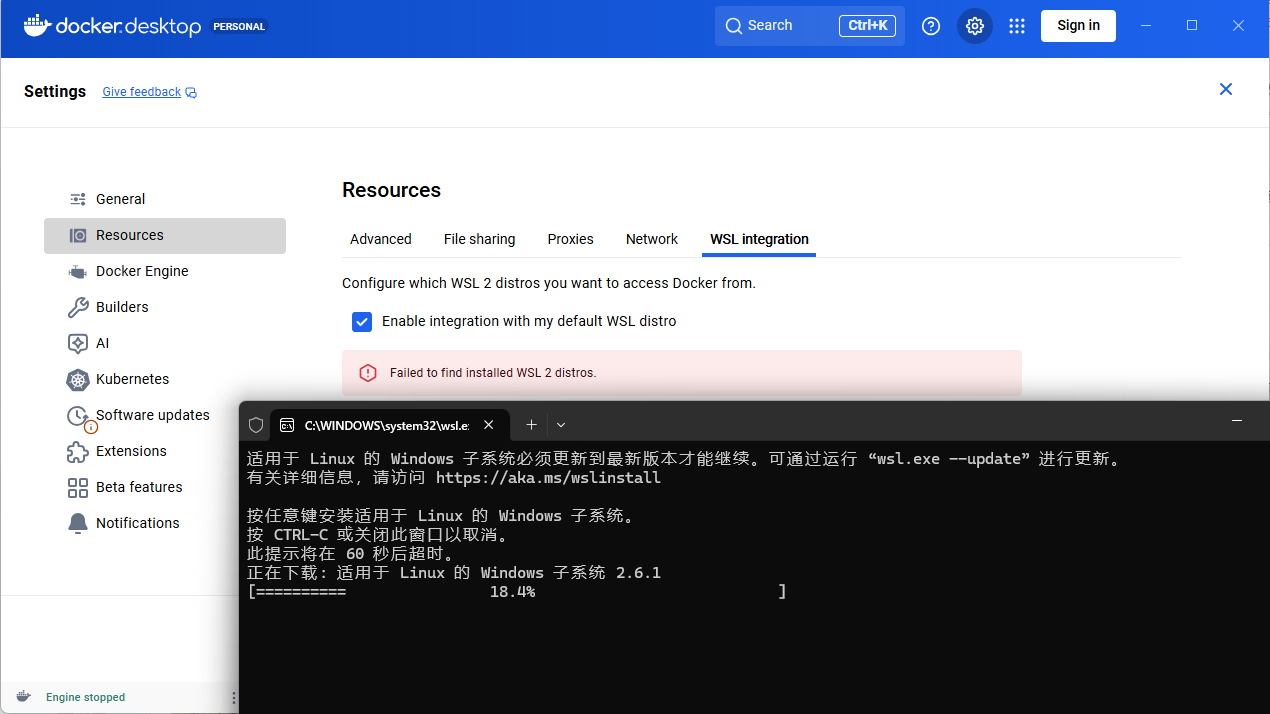Open Docker Engine settings section
Screen dimensions: 1270x714
pos(165,271)
